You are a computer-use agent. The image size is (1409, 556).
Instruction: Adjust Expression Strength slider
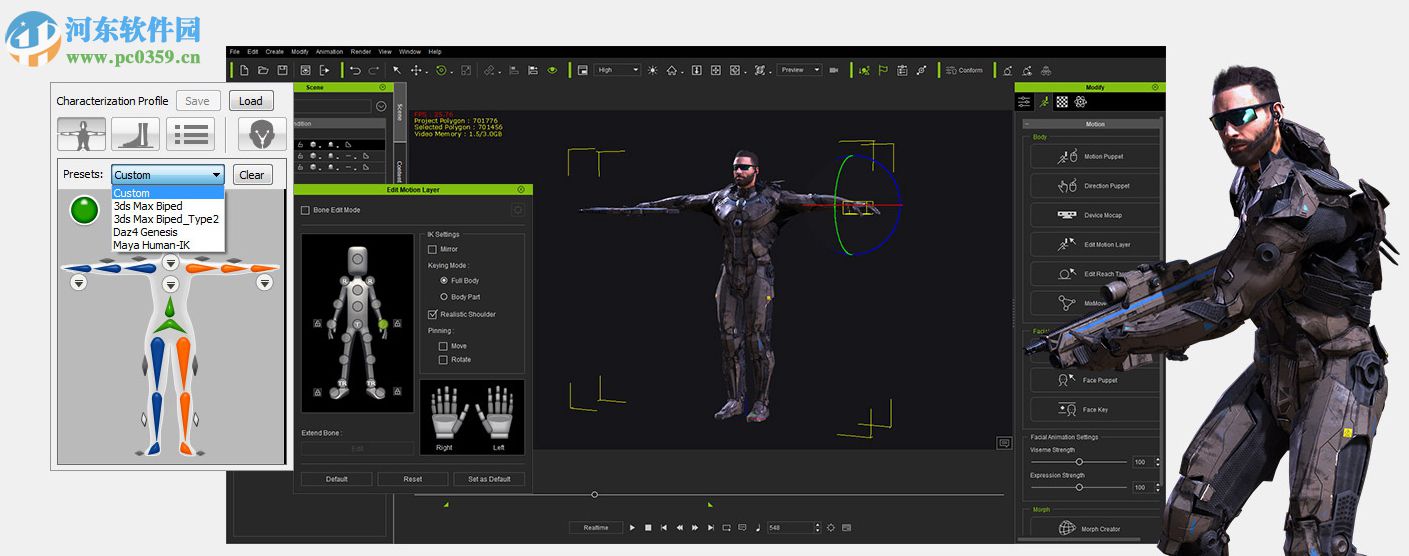1079,487
